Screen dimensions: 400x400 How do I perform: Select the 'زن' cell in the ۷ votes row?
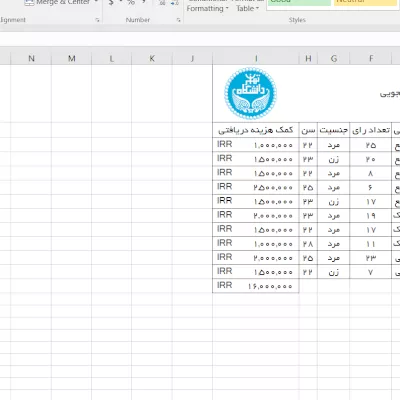click(334, 272)
